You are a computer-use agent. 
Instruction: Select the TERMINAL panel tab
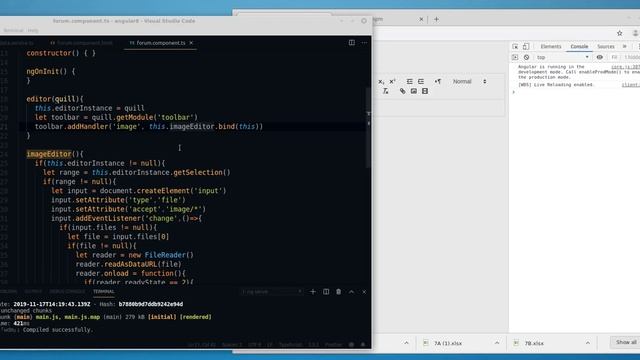(x=104, y=291)
